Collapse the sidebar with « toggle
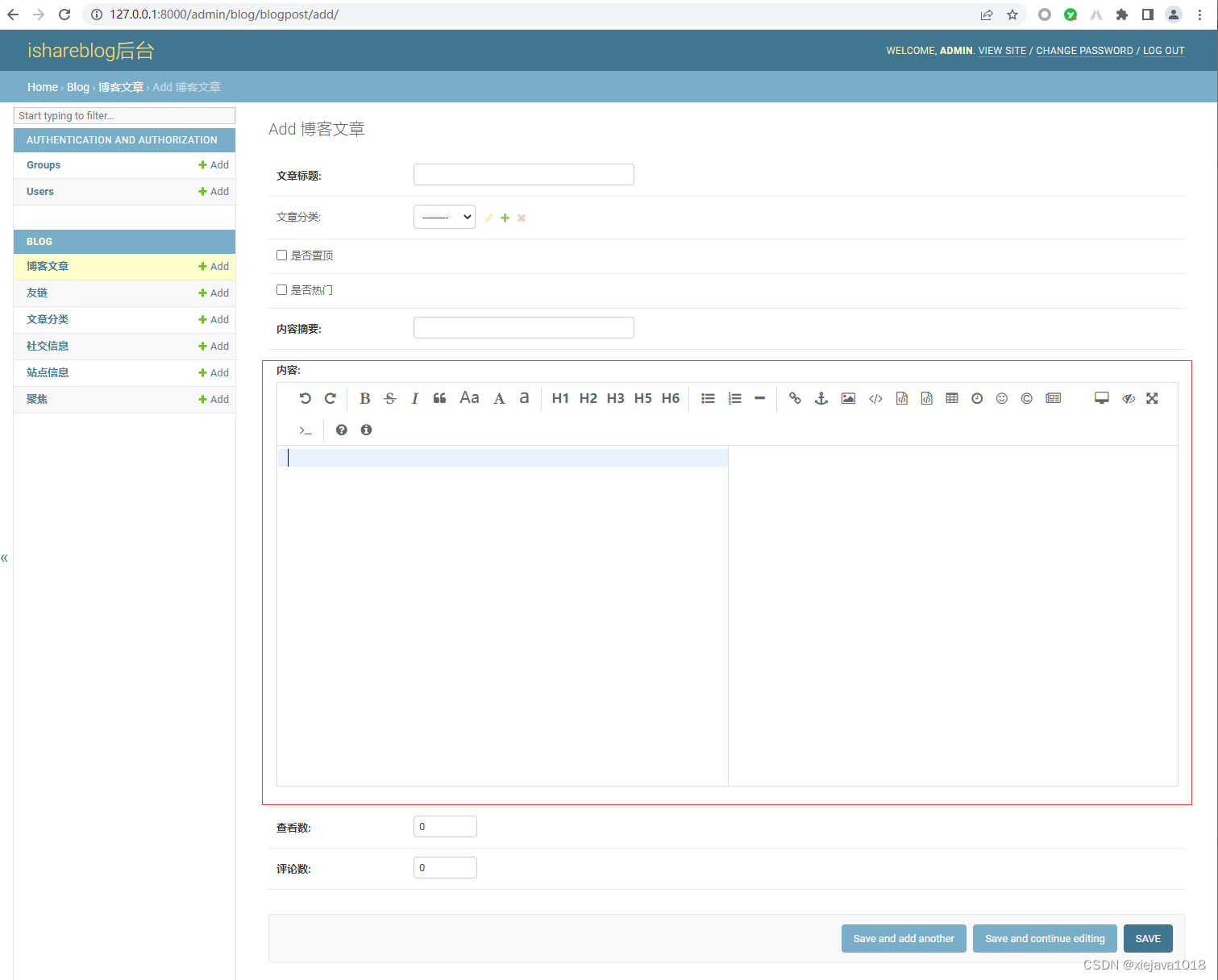Viewport: 1218px width, 980px height. point(5,558)
